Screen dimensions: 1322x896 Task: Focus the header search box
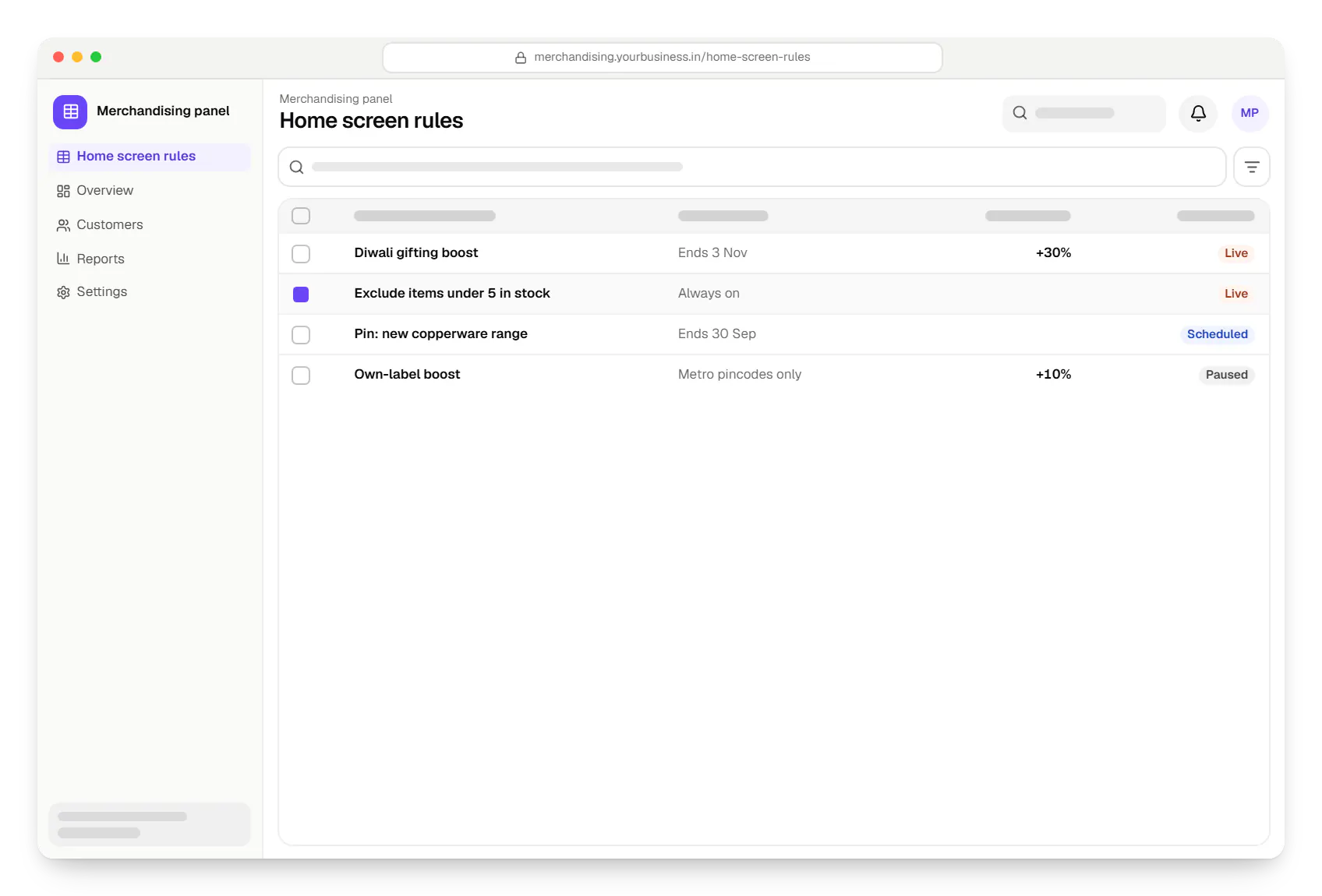pyautogui.click(x=1084, y=114)
